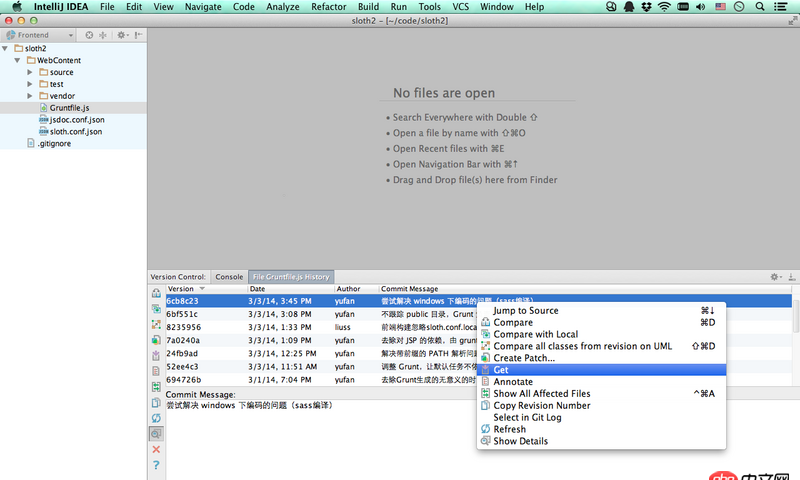800x480 pixels.
Task: Click the version control panel gear icon
Action: 774,276
